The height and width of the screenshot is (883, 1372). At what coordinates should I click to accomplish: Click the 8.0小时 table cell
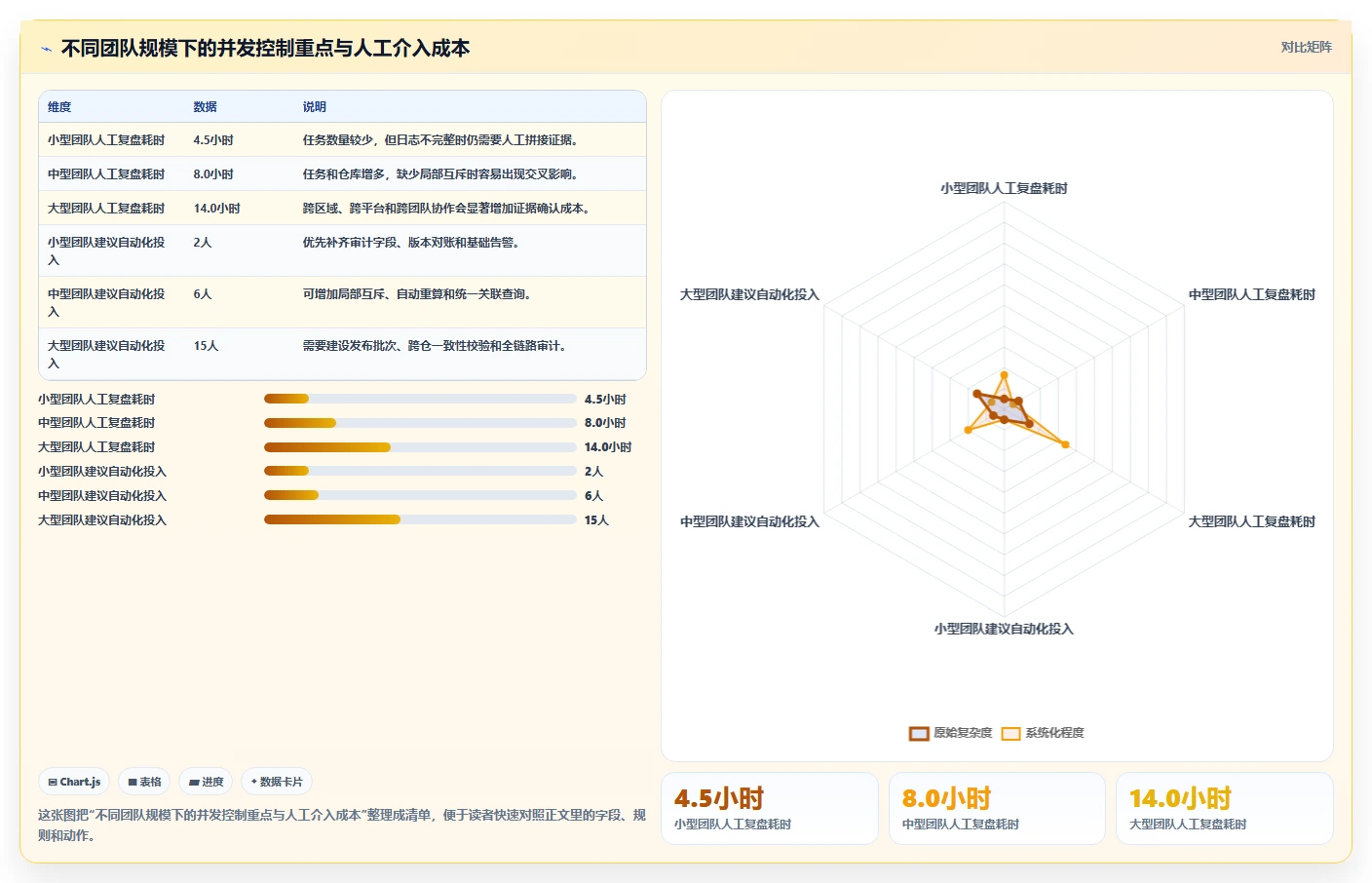click(x=213, y=174)
